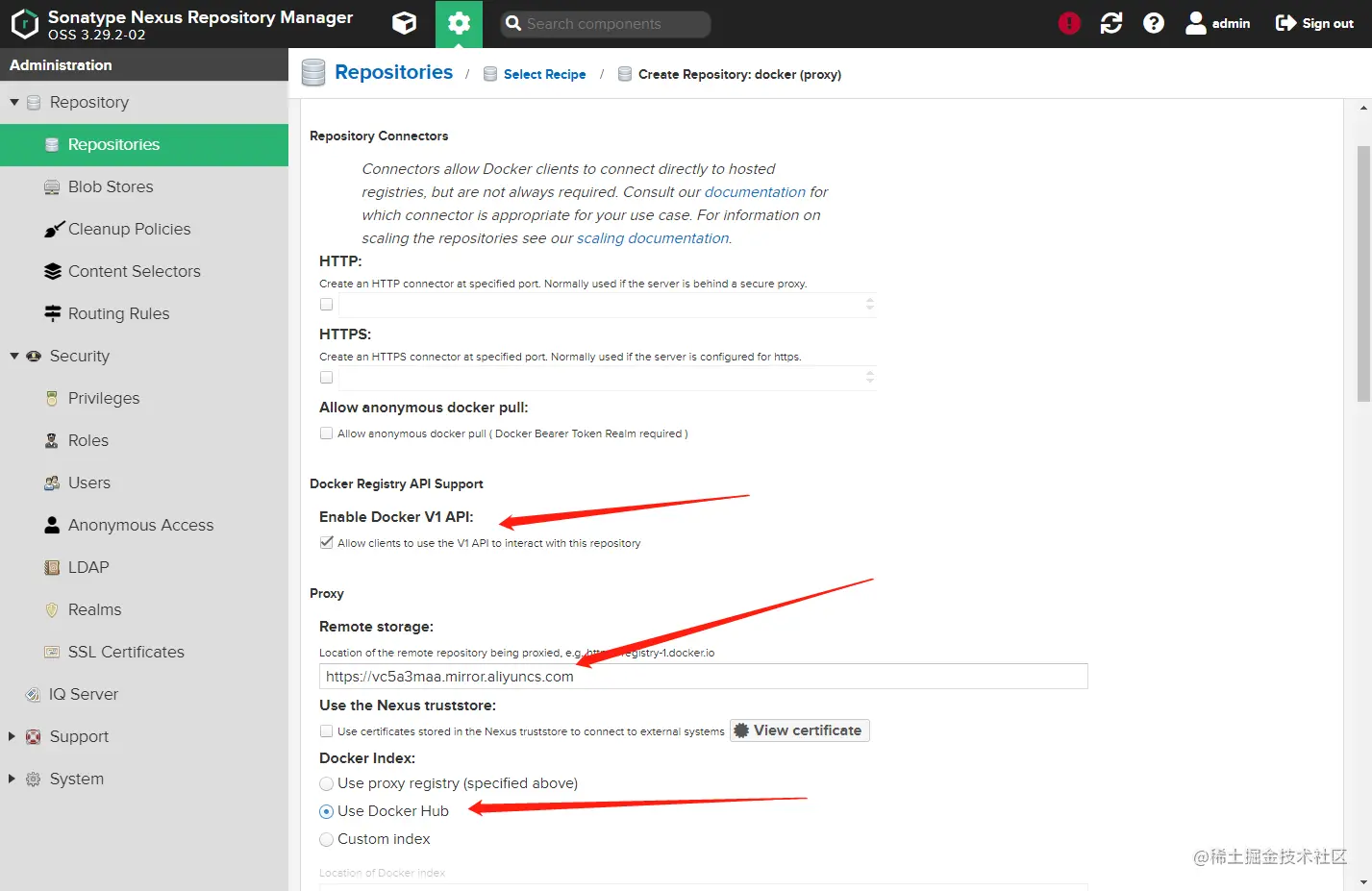Click the Blob Stores icon in sidebar
Screen dimensions: 1372x891
click(x=52, y=187)
